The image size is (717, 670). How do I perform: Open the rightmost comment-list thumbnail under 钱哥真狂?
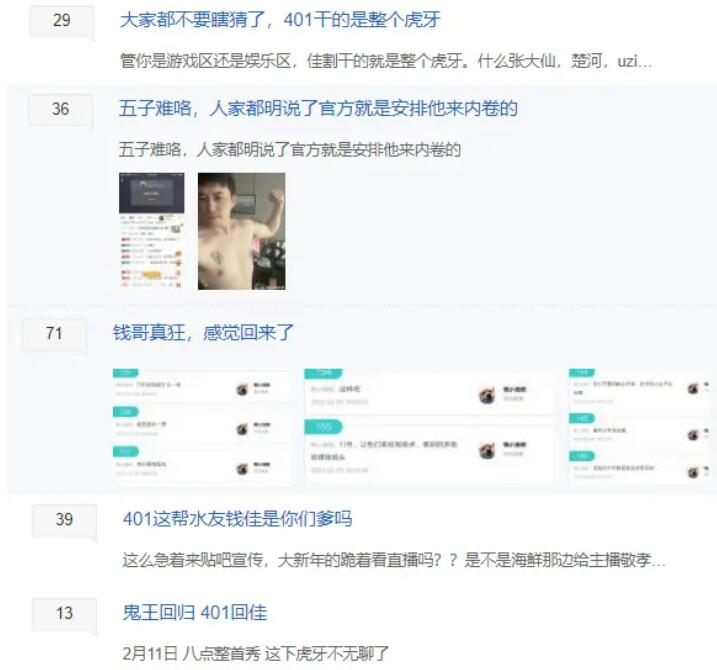[x=642, y=426]
